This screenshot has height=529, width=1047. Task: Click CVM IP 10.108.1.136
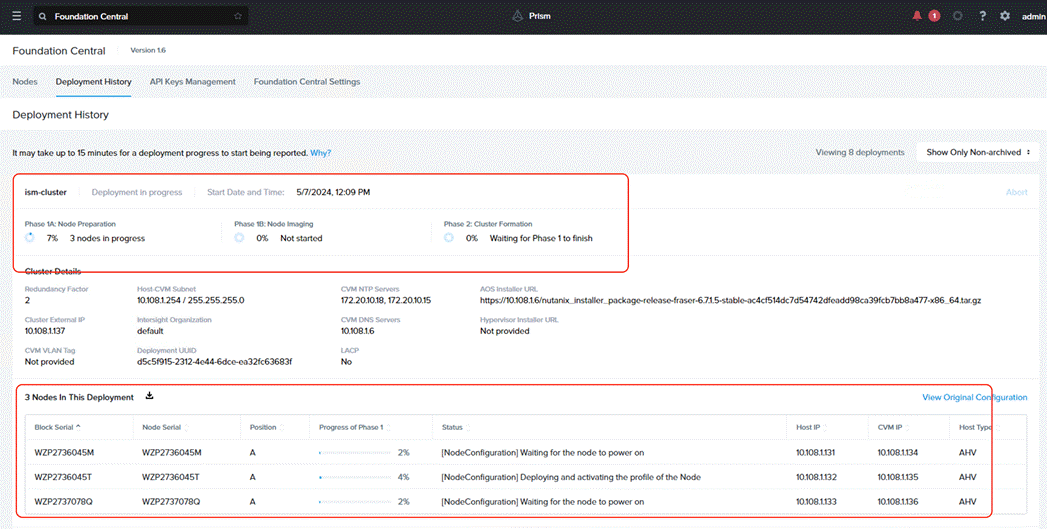[x=897, y=502]
